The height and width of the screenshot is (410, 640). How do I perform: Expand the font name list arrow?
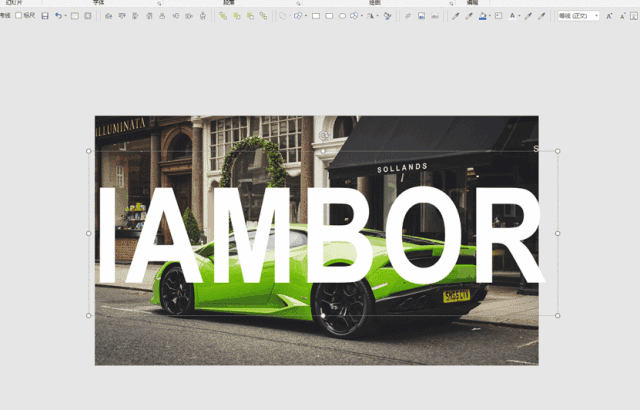(x=596, y=16)
